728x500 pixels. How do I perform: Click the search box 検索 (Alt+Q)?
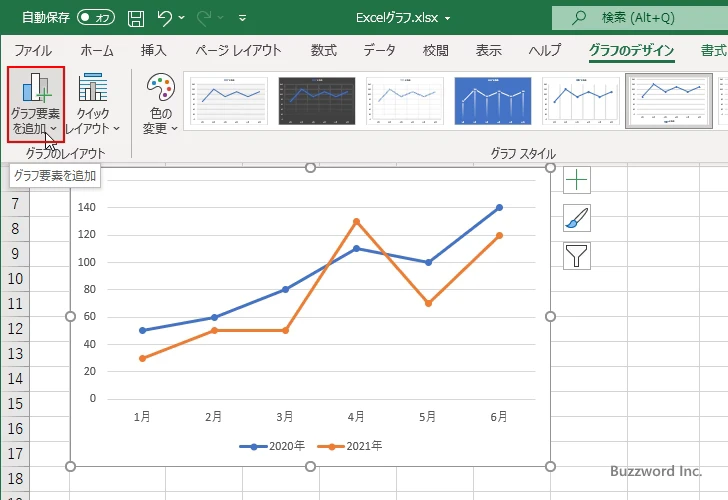coord(640,18)
